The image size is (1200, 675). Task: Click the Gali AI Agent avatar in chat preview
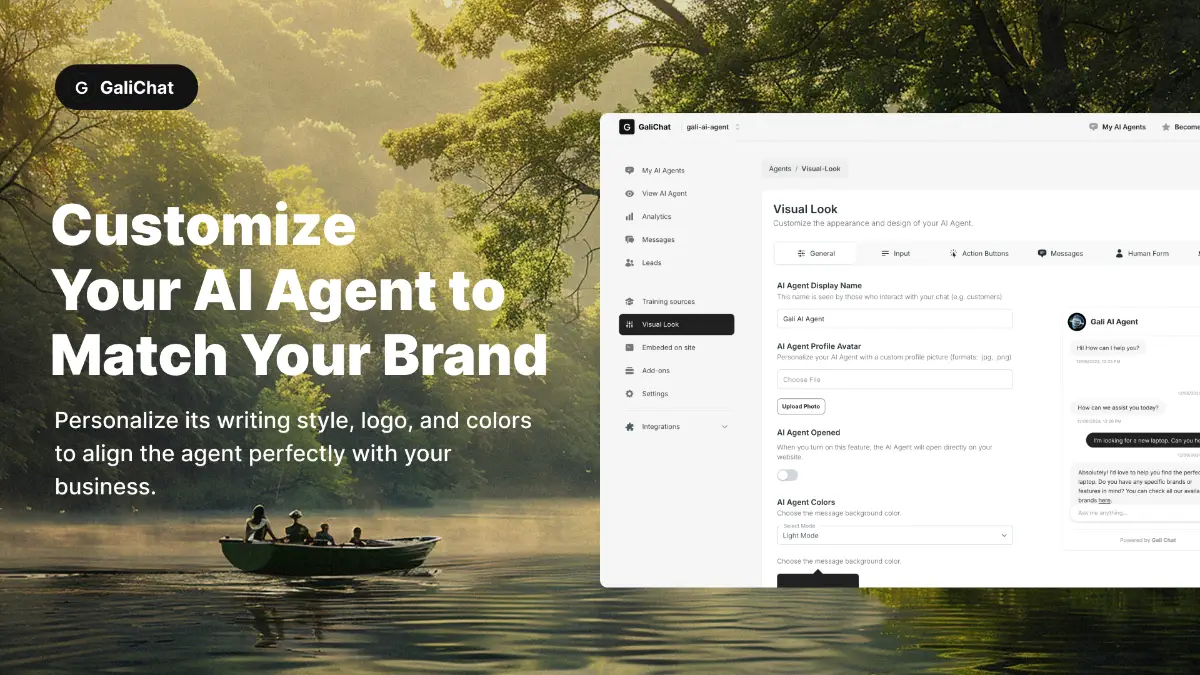click(1076, 321)
